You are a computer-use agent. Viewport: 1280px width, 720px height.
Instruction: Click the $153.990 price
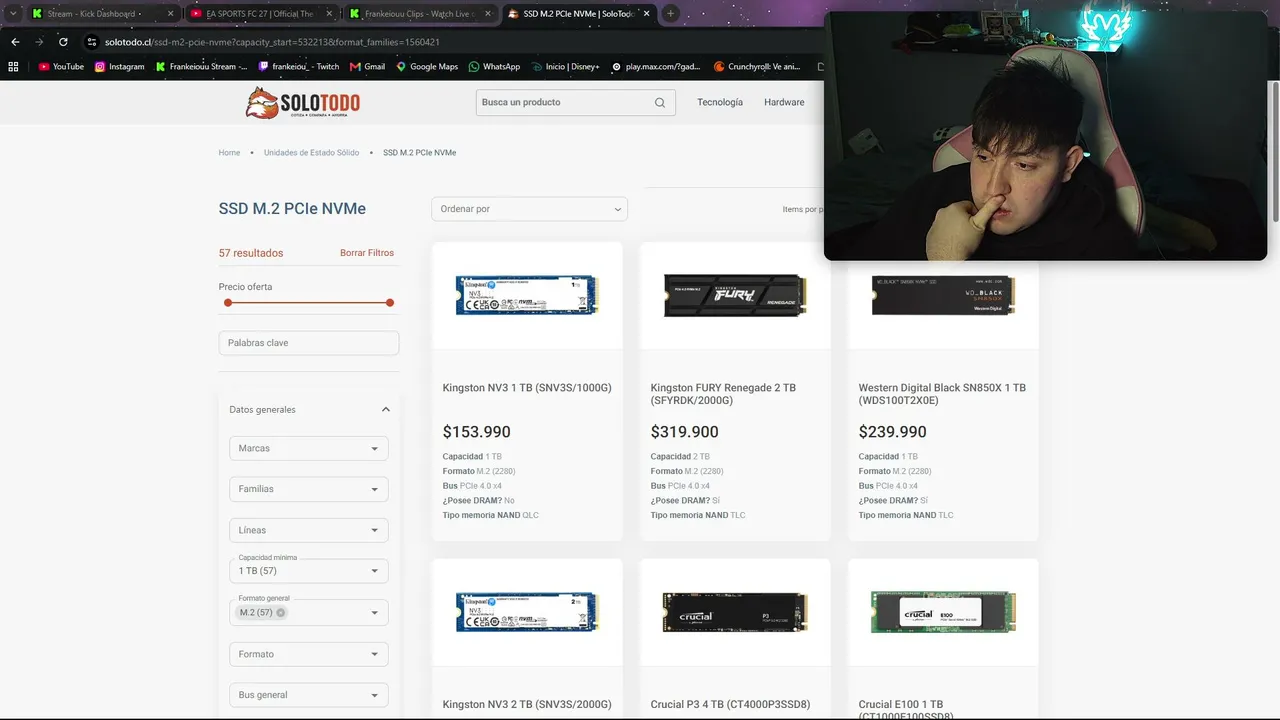[x=477, y=432]
